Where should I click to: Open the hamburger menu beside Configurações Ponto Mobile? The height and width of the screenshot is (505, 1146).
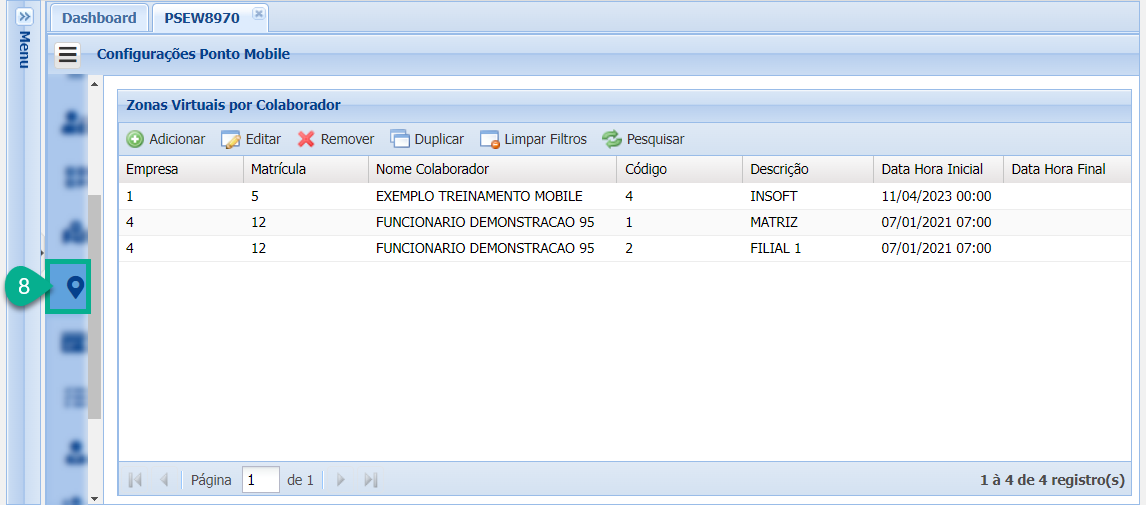tap(68, 54)
